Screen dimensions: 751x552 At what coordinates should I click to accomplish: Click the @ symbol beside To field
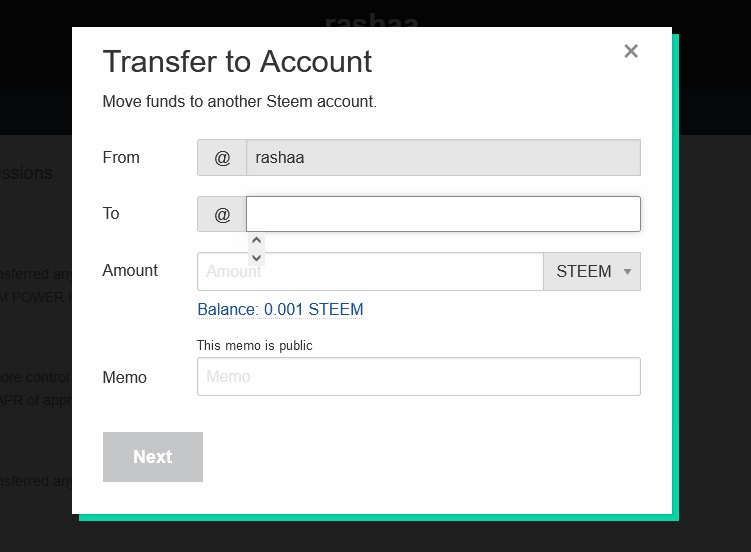coord(222,214)
